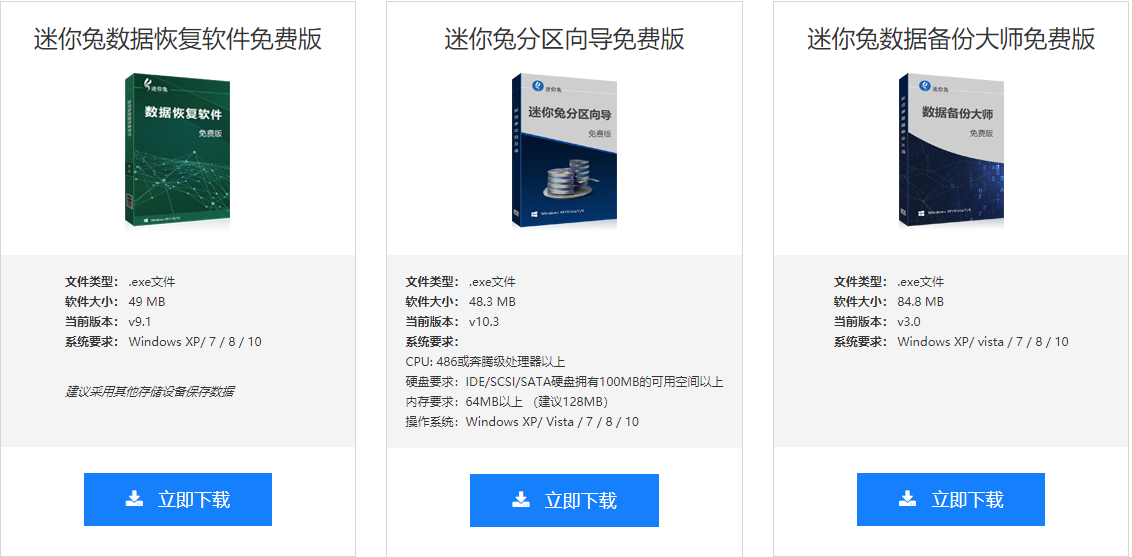Click Windows logo on green recovery box

pos(147,219)
